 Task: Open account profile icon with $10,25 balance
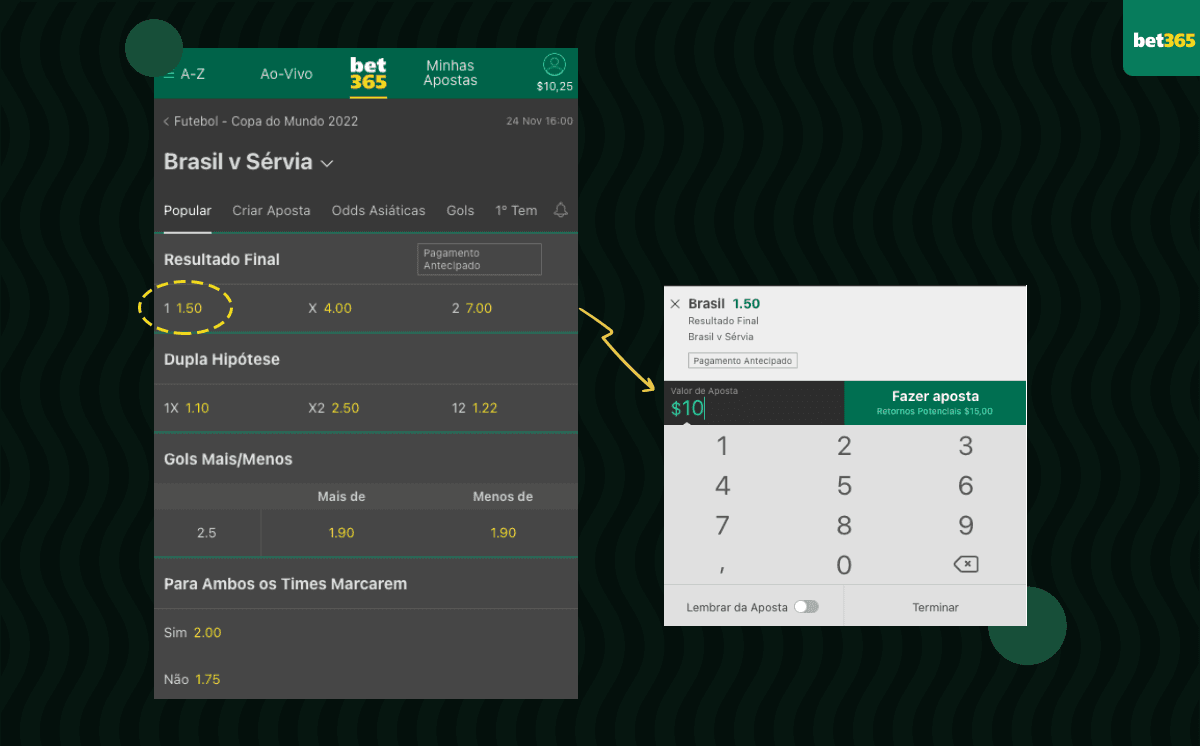coord(554,73)
